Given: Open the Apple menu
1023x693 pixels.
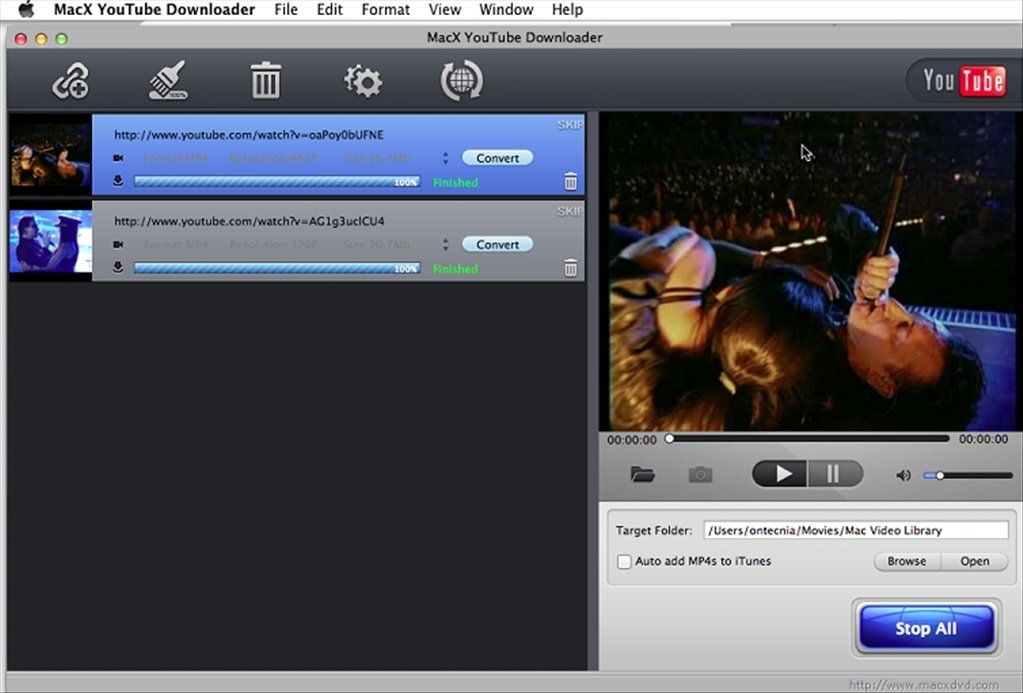Looking at the screenshot, I should click(x=25, y=9).
